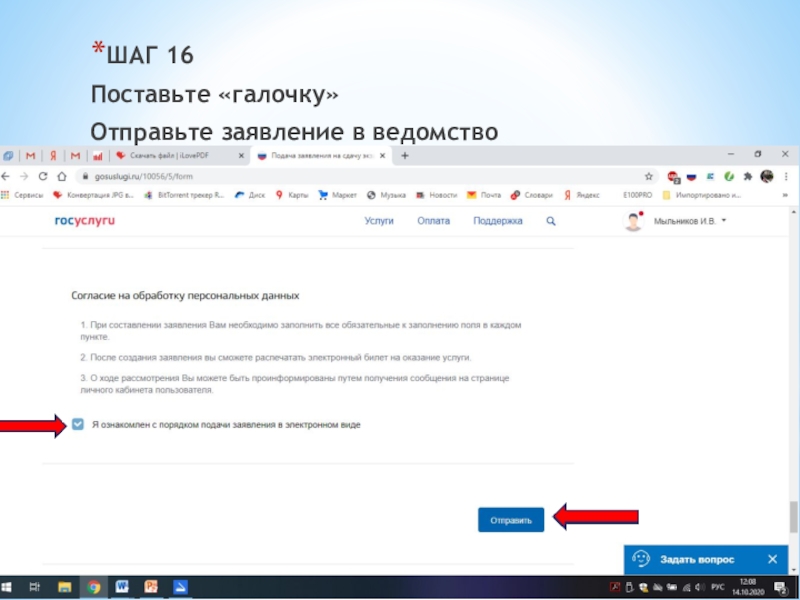Click the Chrome icon in the taskbar
Screen dimensions: 800x600
(93, 587)
